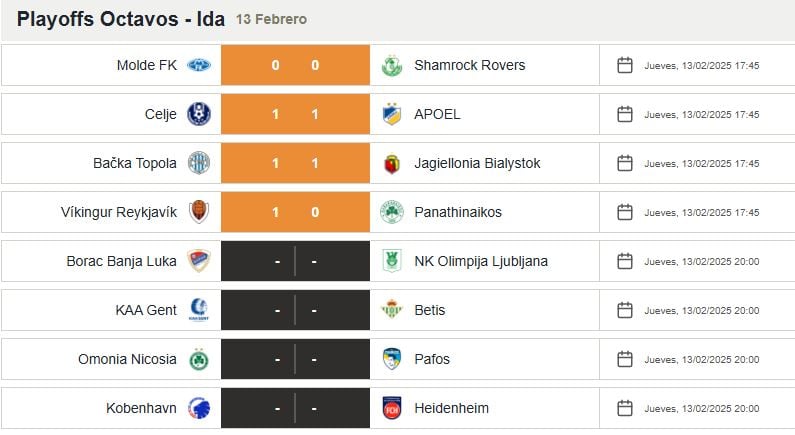Click the Playoffs Octavos - Ida heading
Screen dimensions: 795x435
(x=120, y=19)
